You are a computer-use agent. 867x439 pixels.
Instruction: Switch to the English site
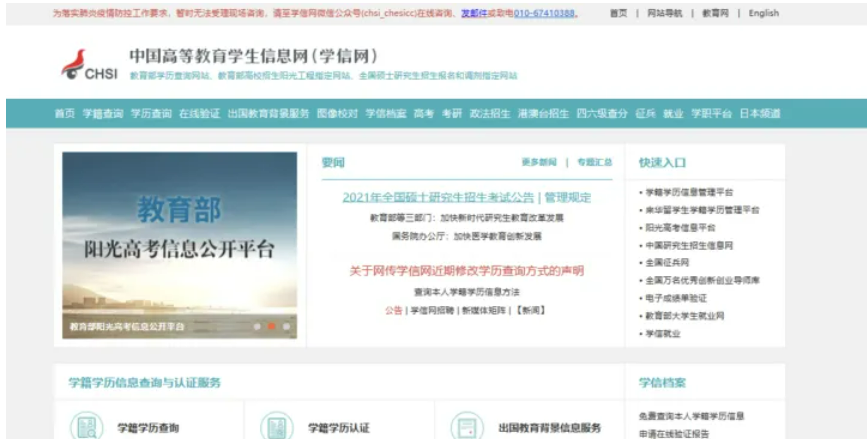click(x=764, y=13)
